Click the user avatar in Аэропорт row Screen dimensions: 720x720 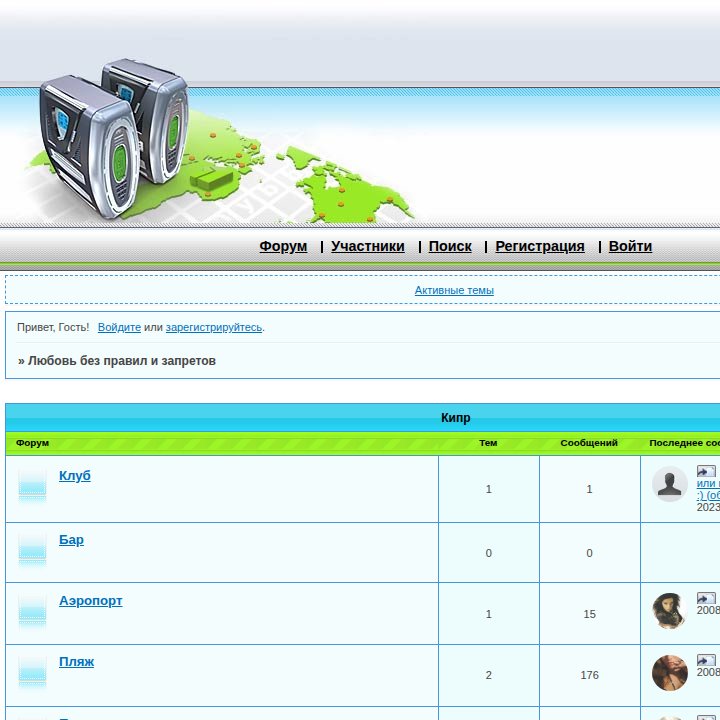pos(669,610)
